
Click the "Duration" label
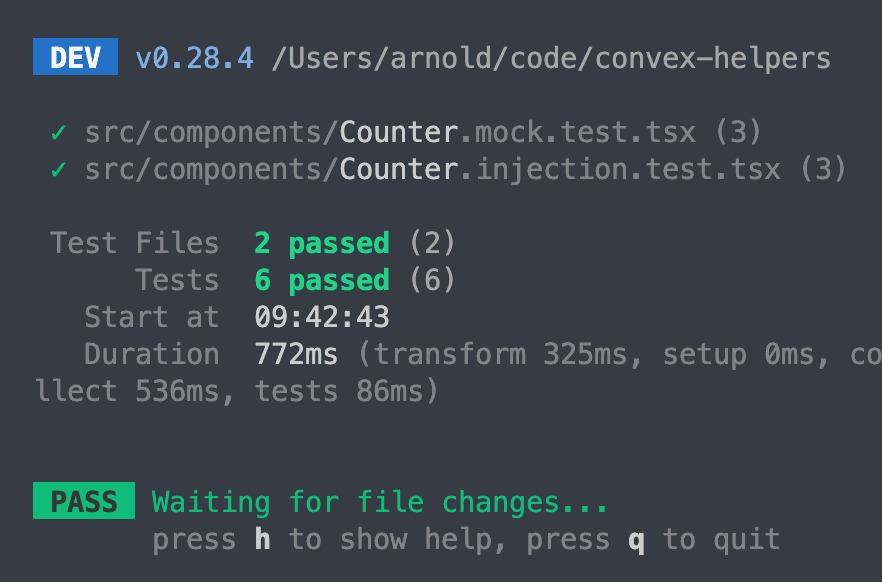tap(151, 354)
